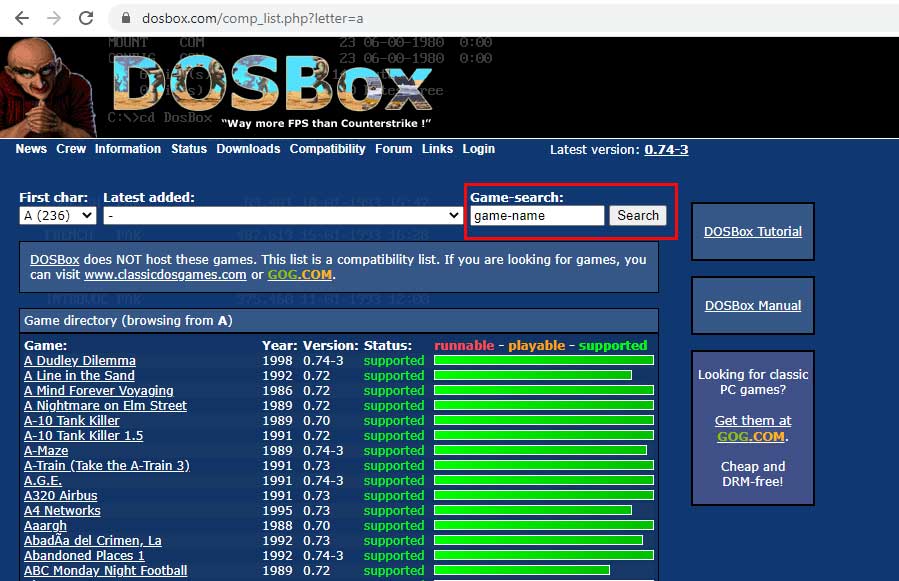The image size is (899, 581).
Task: Click the GOG.COM link in sidebar
Action: click(x=751, y=436)
